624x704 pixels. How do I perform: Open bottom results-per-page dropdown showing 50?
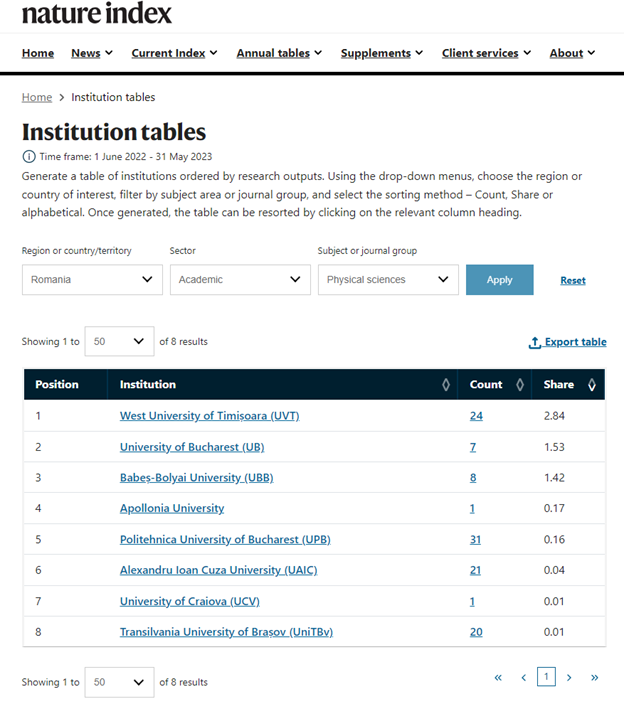point(119,682)
